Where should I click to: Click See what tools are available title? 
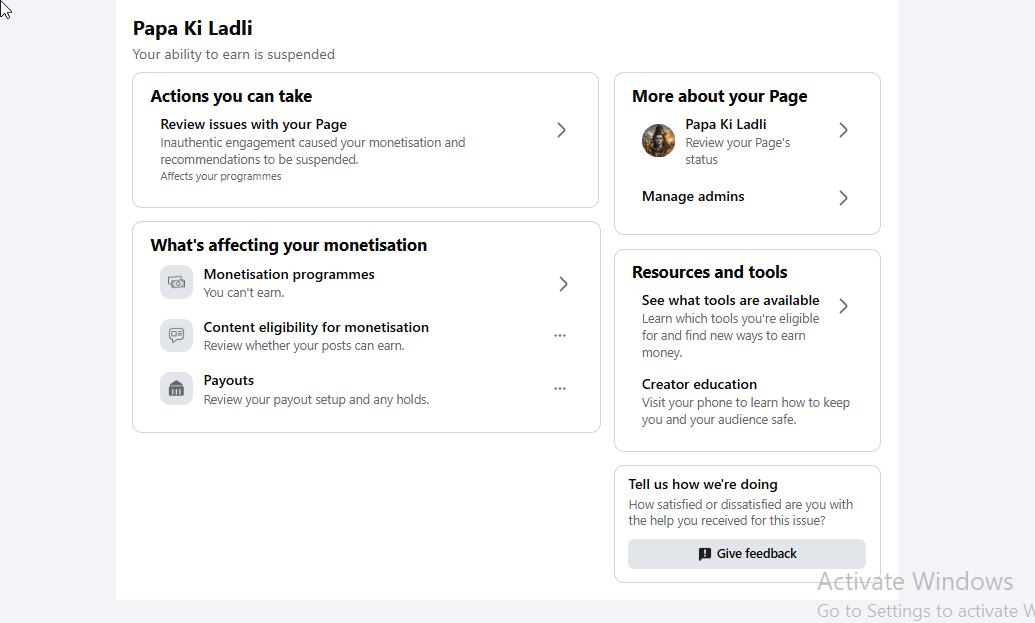tap(730, 300)
